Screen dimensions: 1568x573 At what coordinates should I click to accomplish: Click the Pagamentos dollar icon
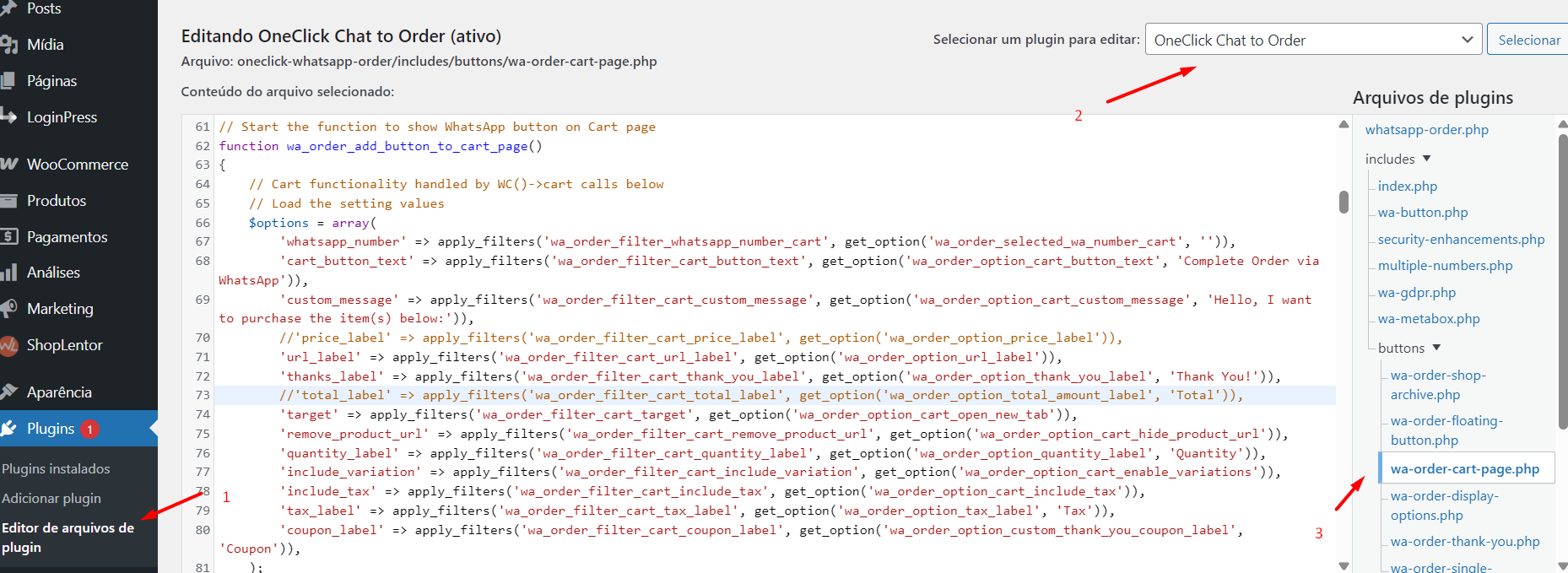click(x=9, y=237)
